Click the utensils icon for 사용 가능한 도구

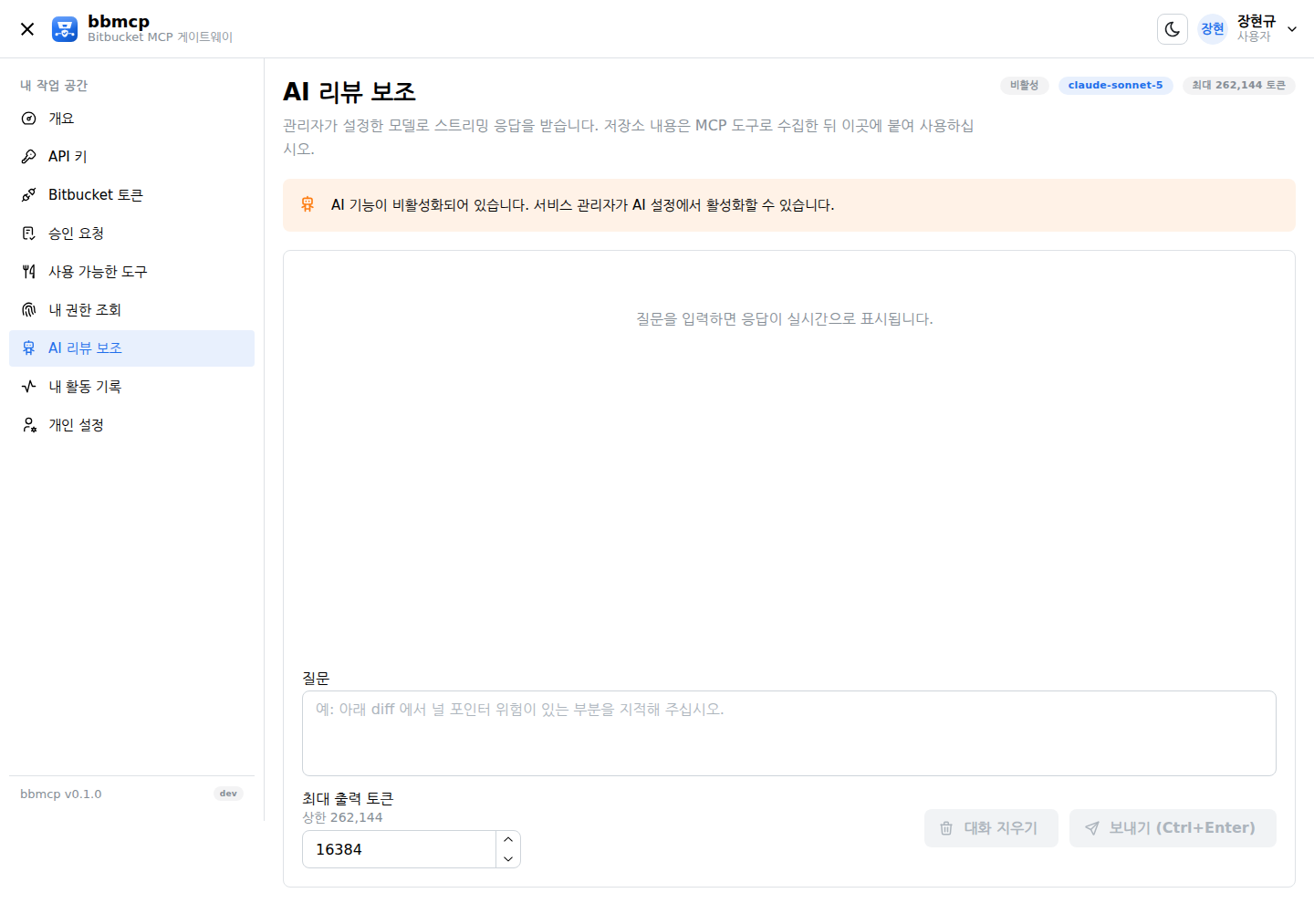pos(29,272)
